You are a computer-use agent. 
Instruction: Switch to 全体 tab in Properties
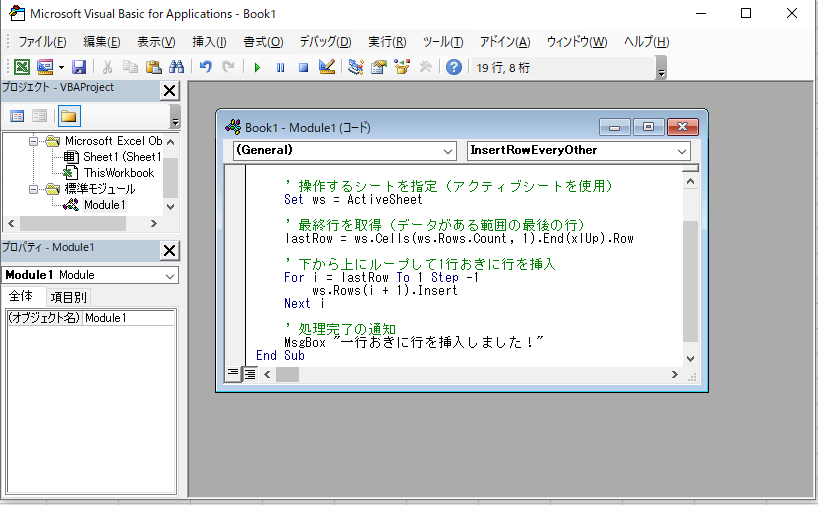point(21,296)
